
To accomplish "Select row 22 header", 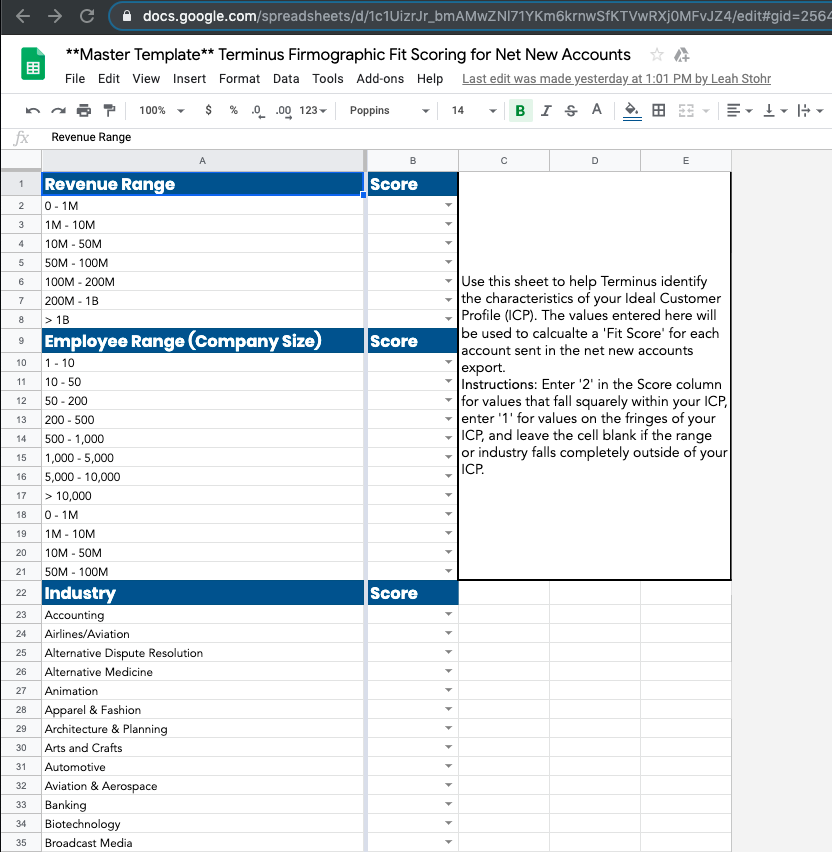I will click(21, 593).
